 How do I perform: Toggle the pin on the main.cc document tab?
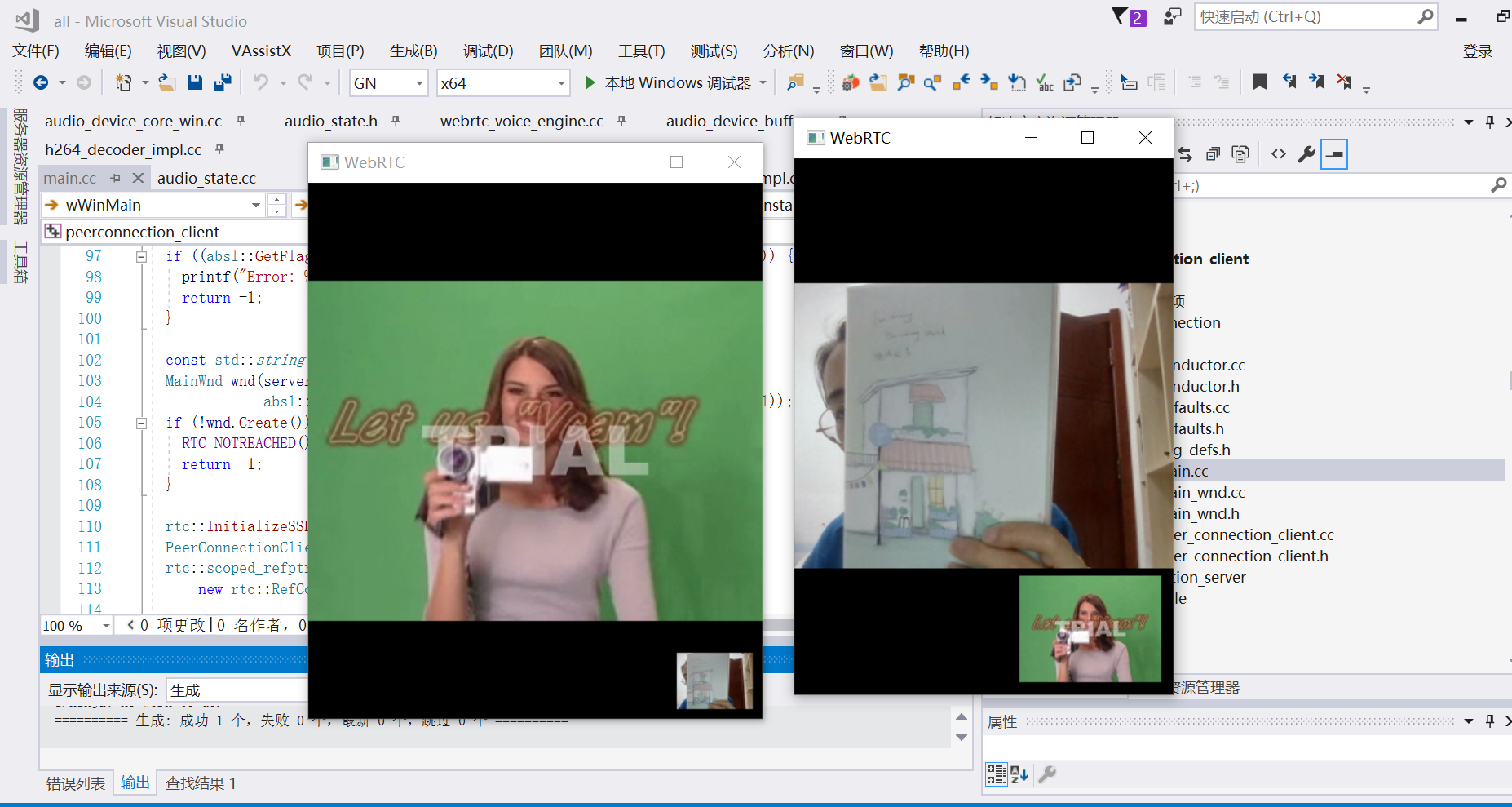[114, 177]
